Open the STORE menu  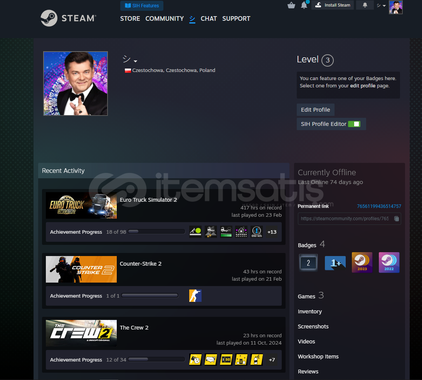click(130, 19)
